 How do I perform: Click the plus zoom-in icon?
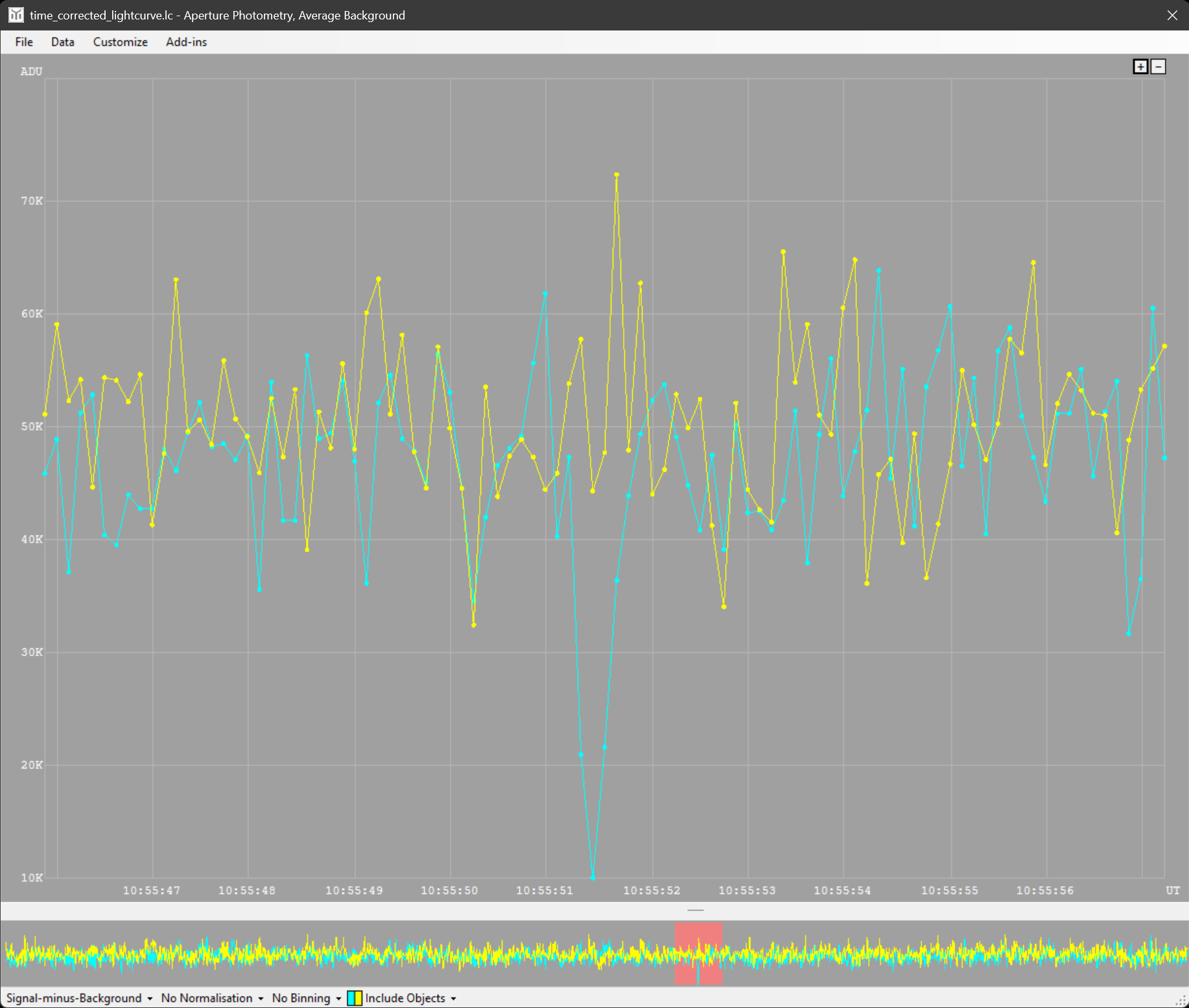(x=1140, y=67)
